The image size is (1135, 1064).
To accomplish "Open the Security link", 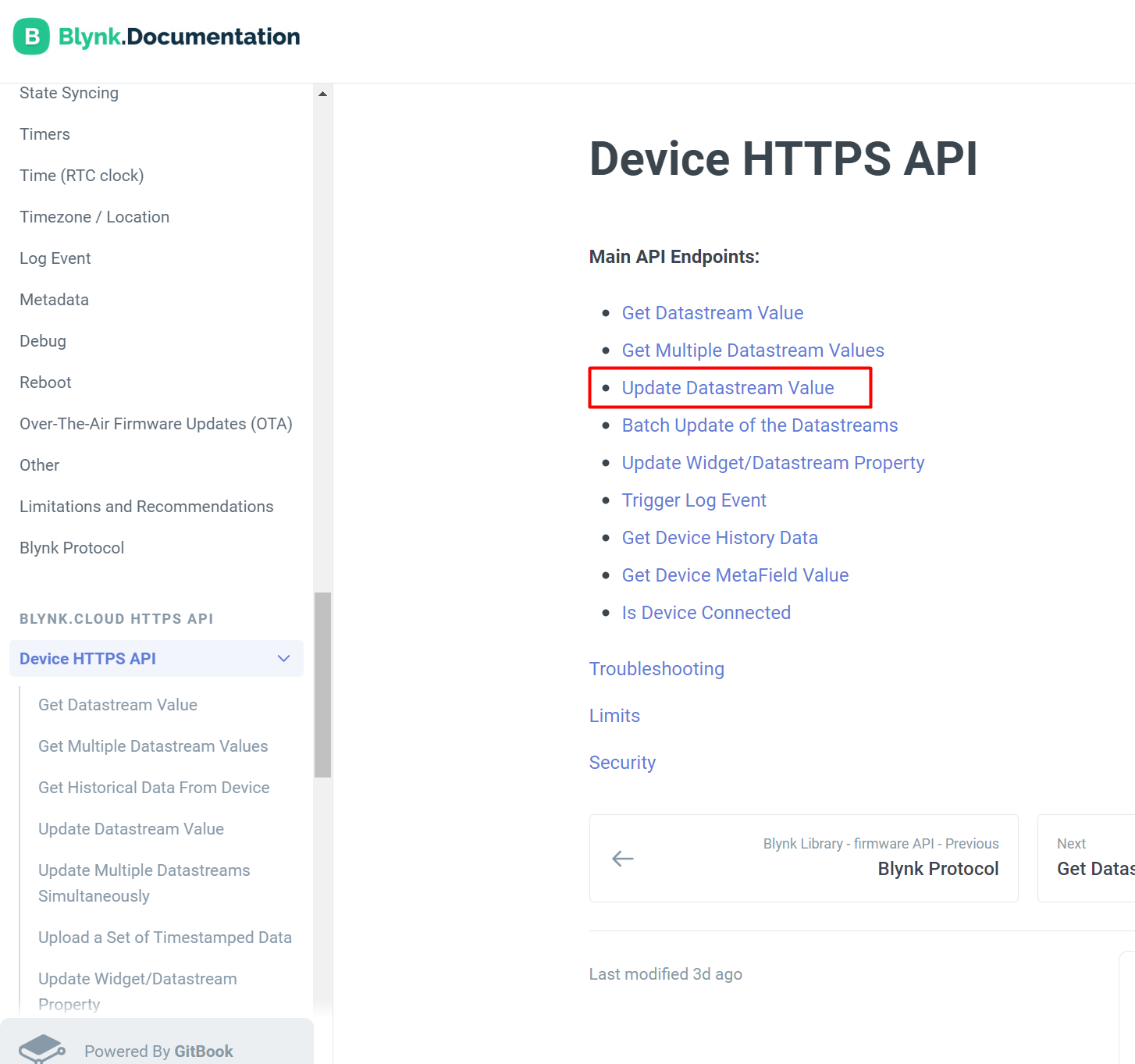I will click(622, 763).
